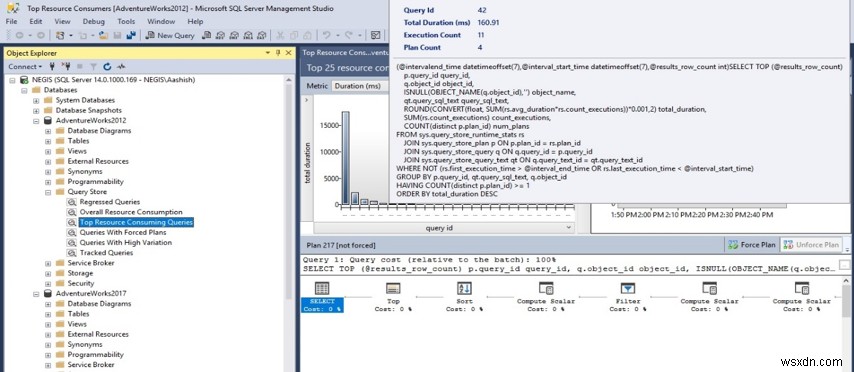This screenshot has width=854, height=372.
Task: Click the undo arrow in the toolbar
Action: click(326, 35)
